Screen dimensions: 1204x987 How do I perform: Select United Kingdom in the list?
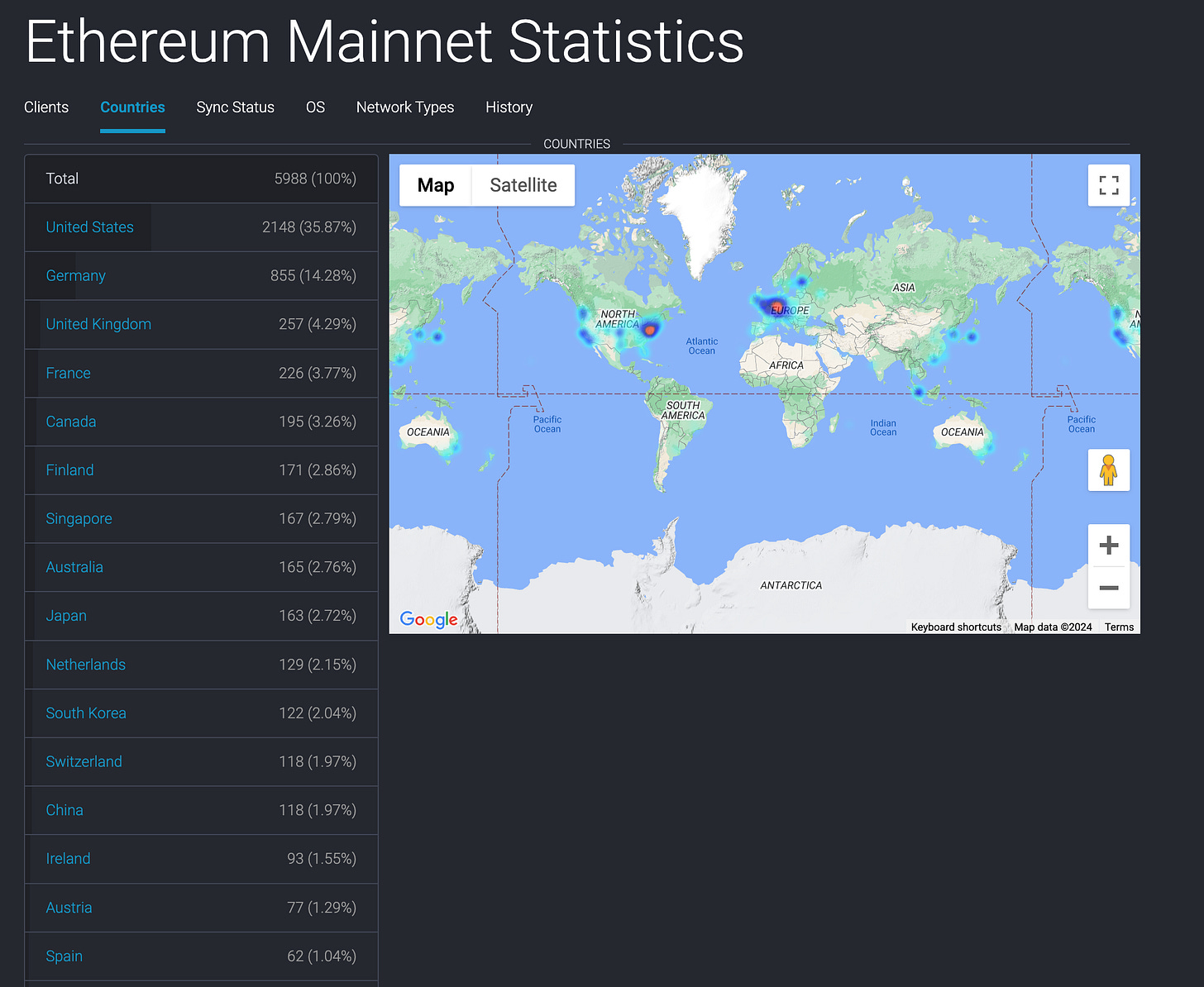[x=98, y=324]
